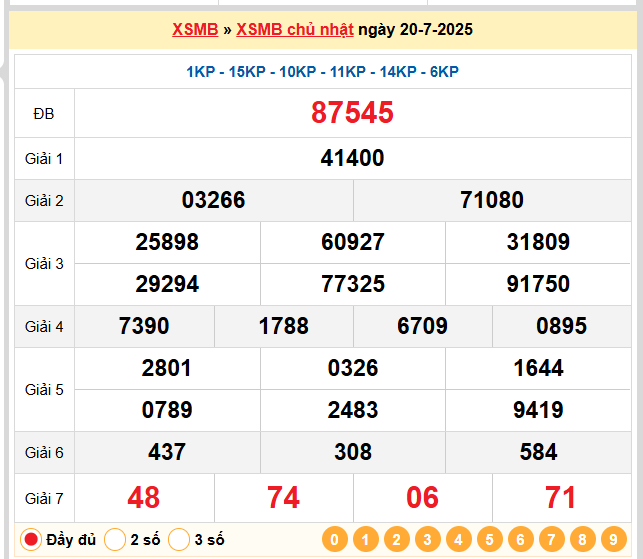643x559 pixels.
Task: Click the digit 0 filter circle
Action: point(335,539)
